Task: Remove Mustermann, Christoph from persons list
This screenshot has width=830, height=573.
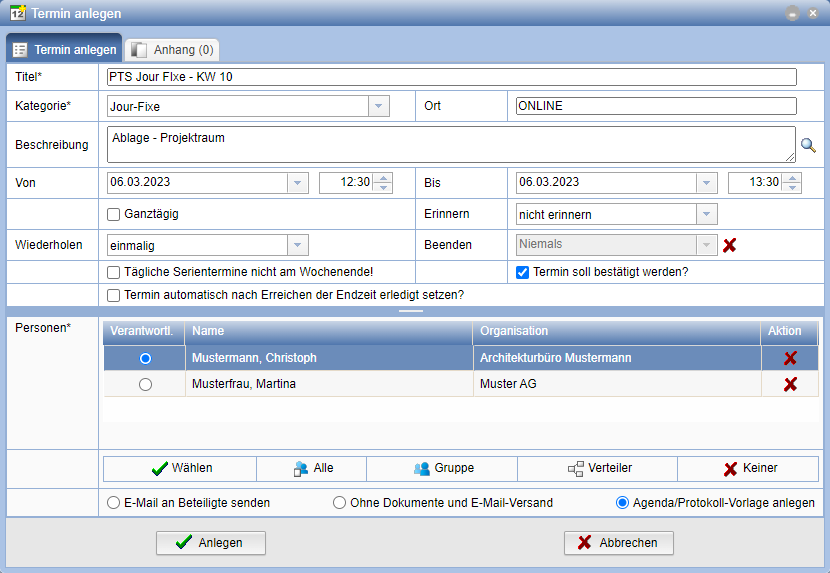Action: 790,358
